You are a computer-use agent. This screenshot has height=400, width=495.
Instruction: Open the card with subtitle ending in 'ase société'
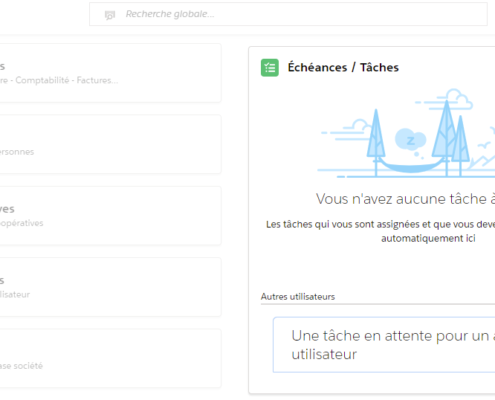pos(110,358)
